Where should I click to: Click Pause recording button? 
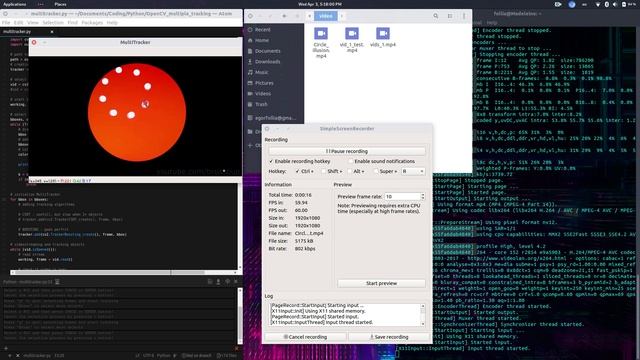tap(347, 151)
